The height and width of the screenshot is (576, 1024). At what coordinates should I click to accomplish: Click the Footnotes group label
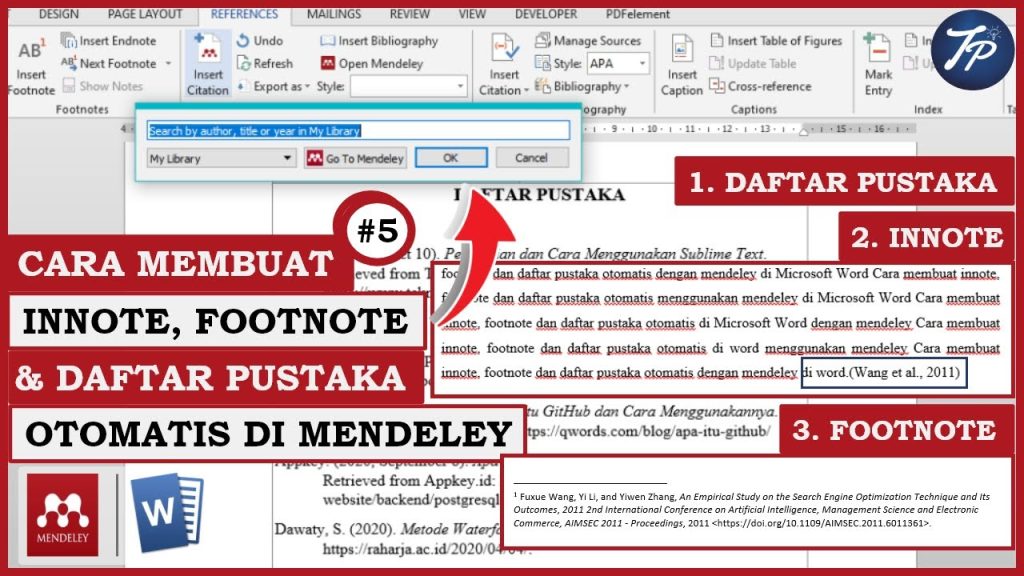[82, 109]
